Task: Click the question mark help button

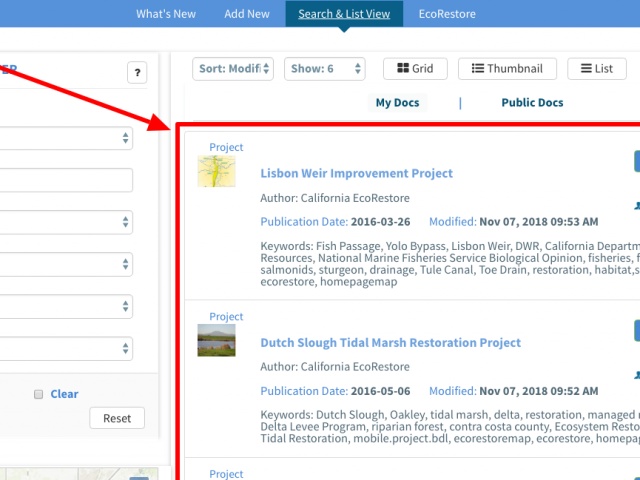Action: pyautogui.click(x=137, y=73)
